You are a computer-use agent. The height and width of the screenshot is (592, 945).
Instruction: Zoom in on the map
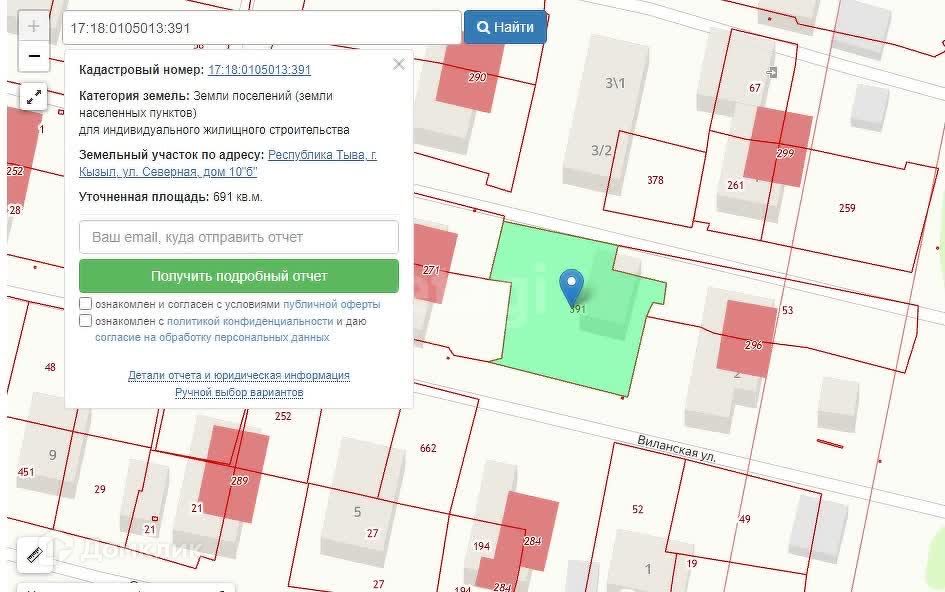click(x=34, y=27)
